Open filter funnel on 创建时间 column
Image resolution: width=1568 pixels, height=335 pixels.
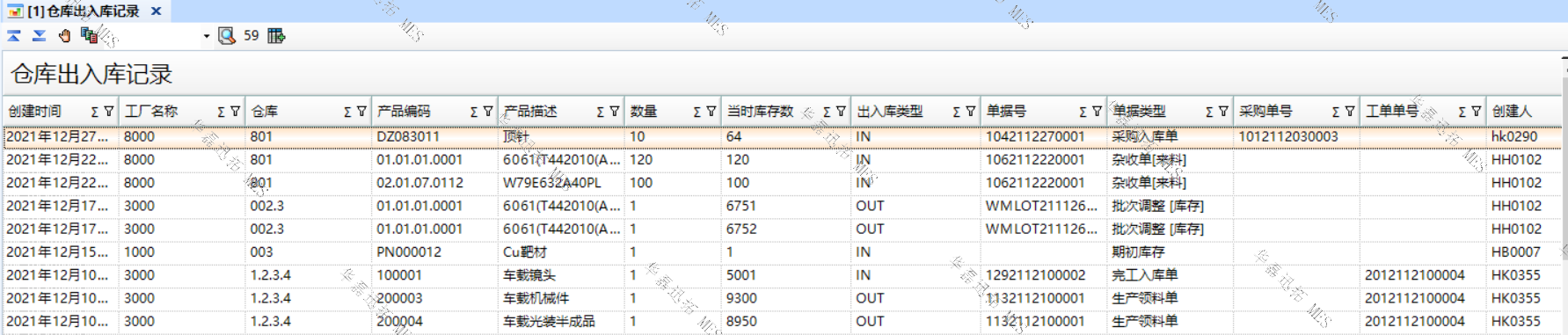(109, 112)
